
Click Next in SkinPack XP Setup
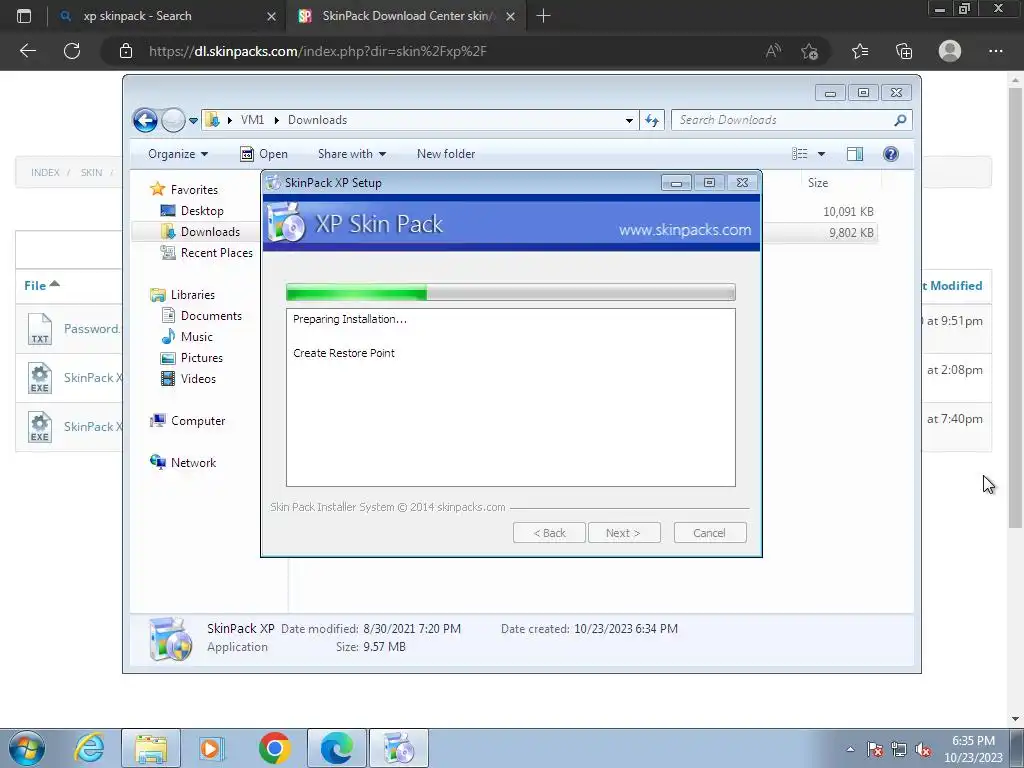coord(624,533)
